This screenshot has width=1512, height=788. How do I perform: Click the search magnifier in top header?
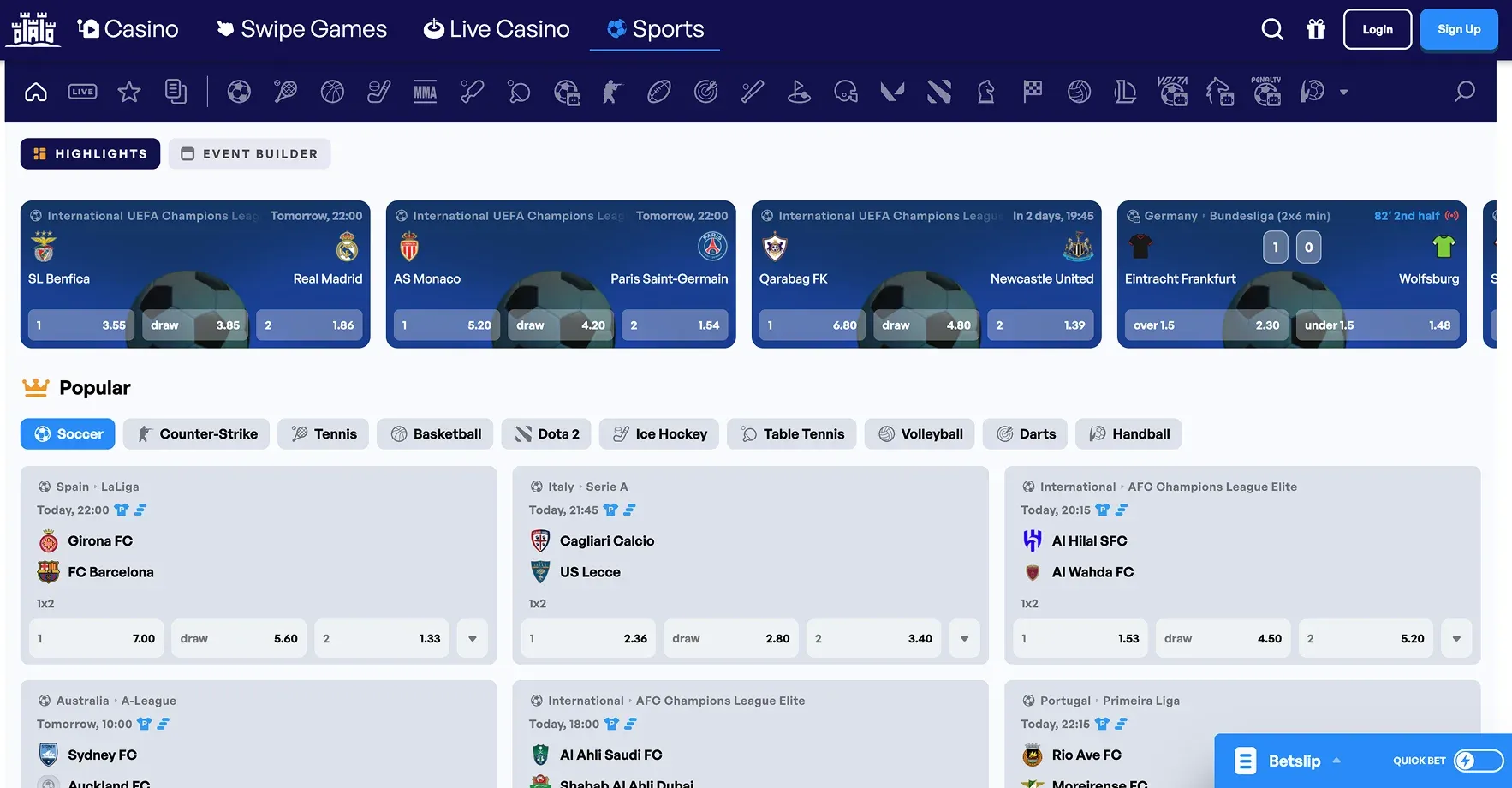[1272, 29]
